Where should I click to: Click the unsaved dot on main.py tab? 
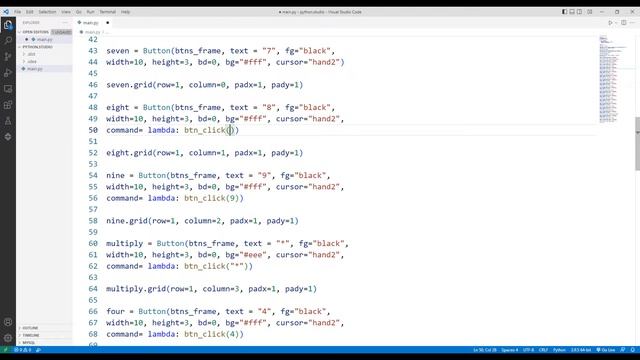(x=108, y=23)
